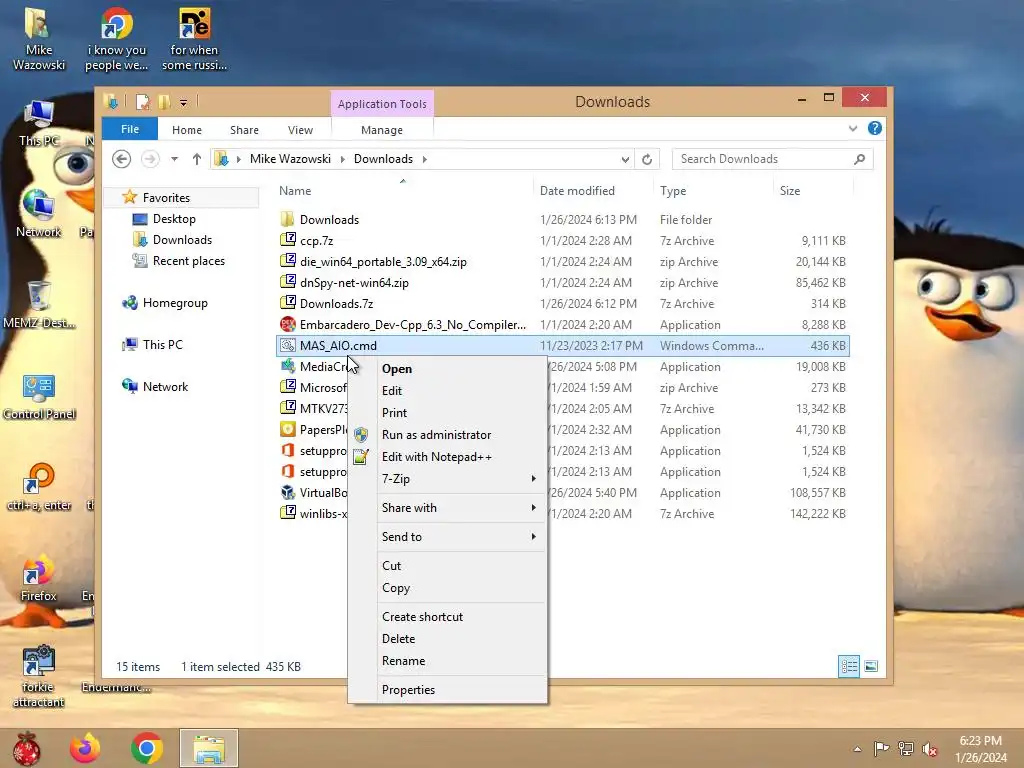Choose Edit in context menu
This screenshot has height=768, width=1024.
(447, 391)
